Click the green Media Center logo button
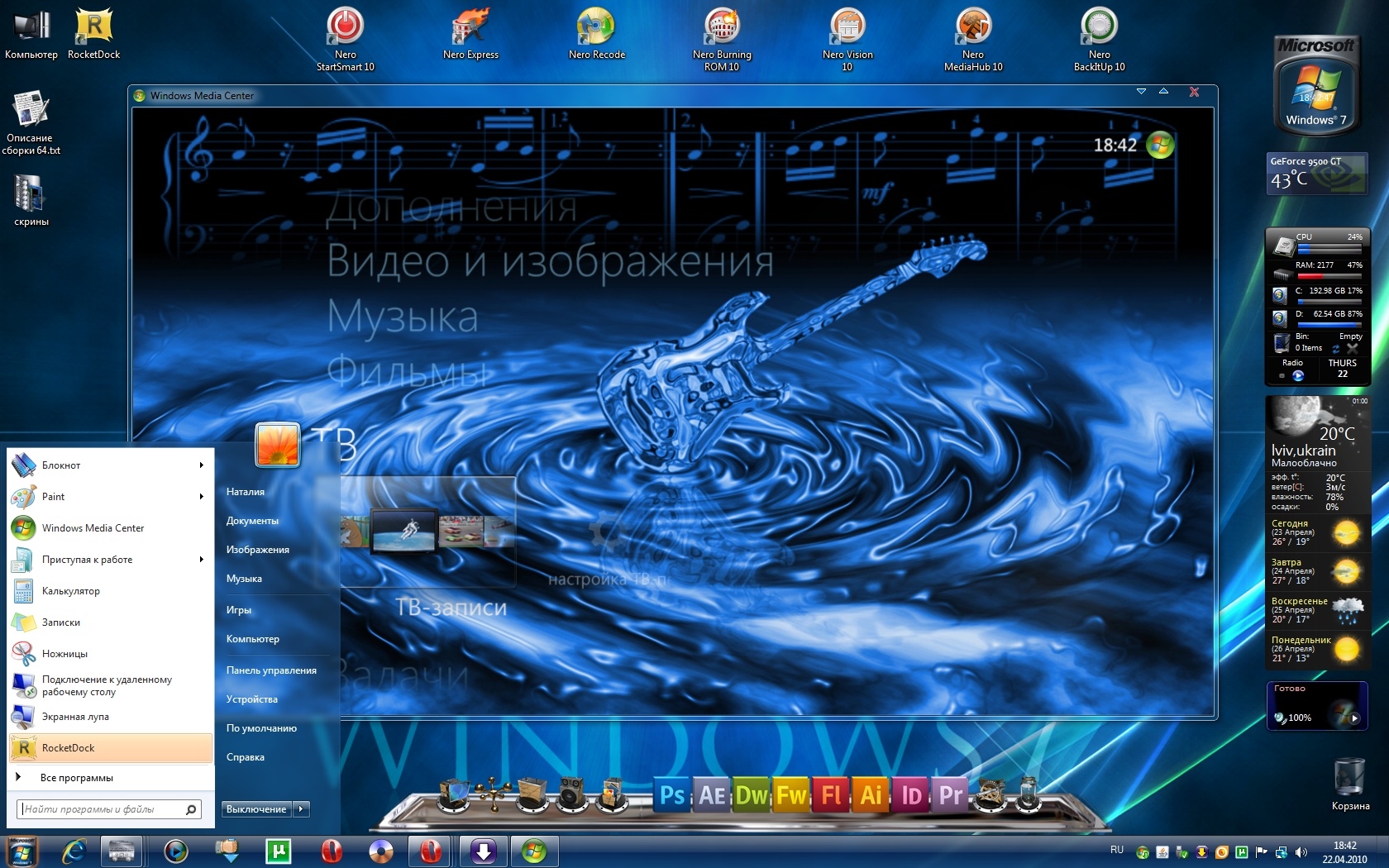Screen dimensions: 1389x868 1161,145
